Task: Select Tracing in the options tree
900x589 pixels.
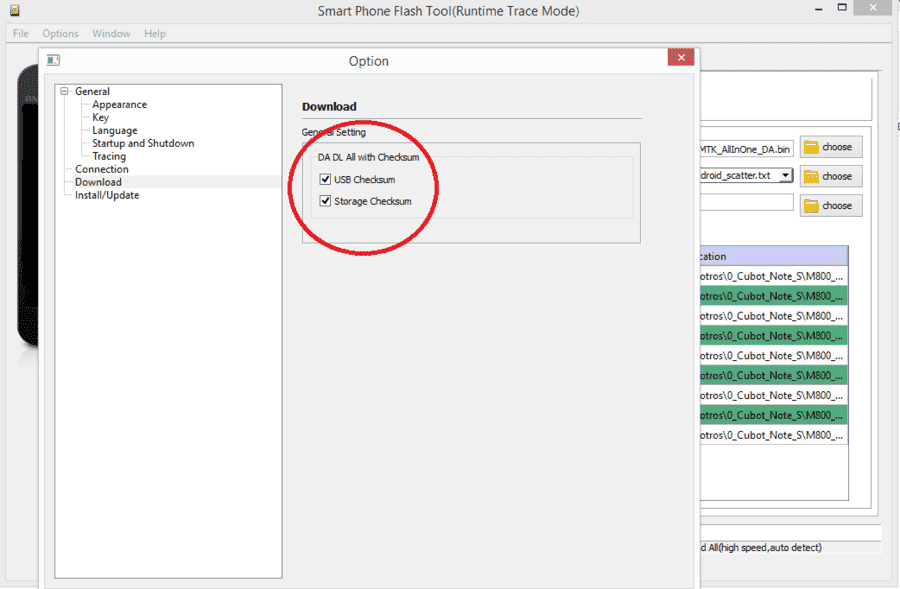Action: 109,156
